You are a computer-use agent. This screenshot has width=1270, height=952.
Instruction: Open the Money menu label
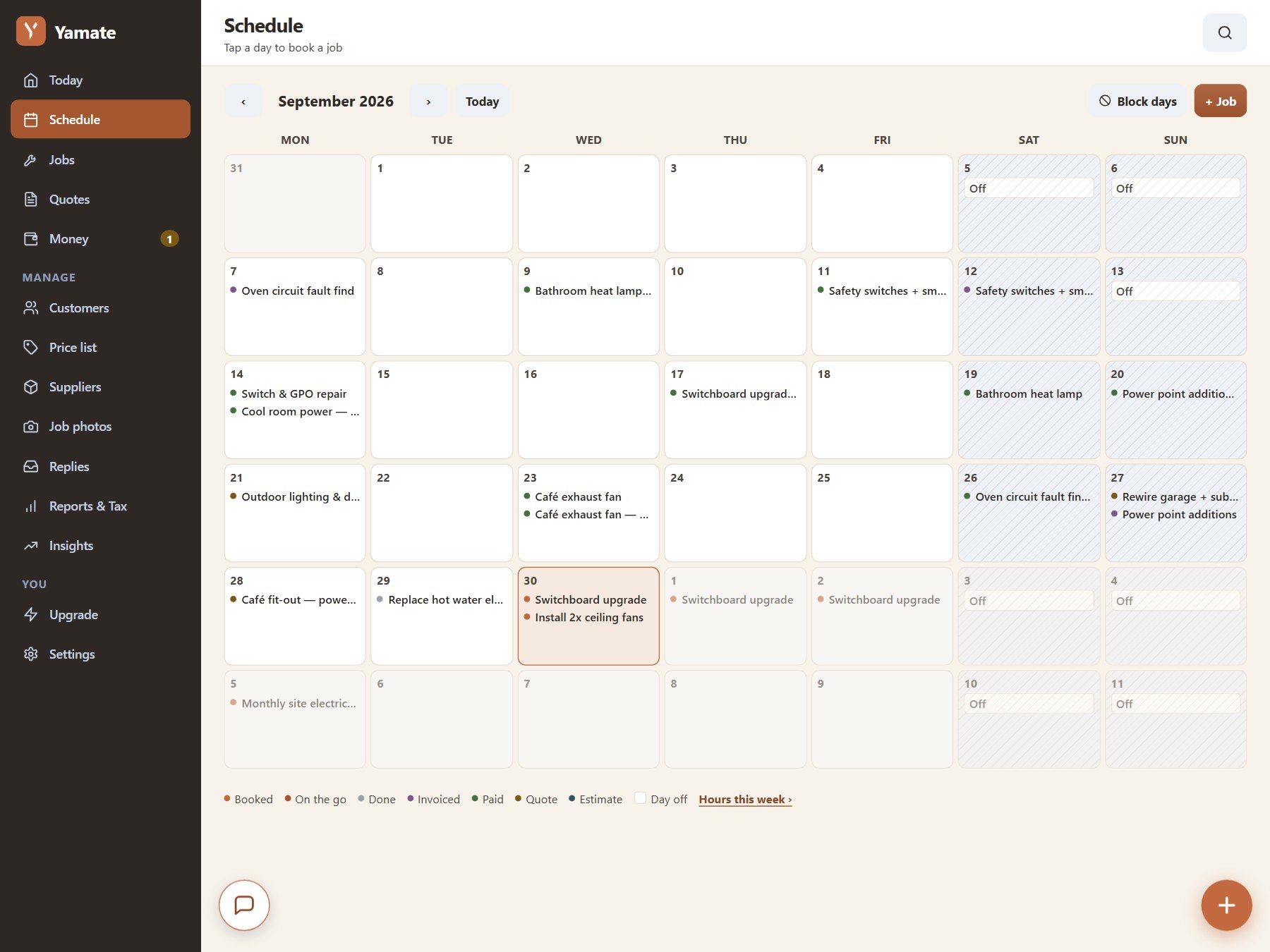click(69, 239)
